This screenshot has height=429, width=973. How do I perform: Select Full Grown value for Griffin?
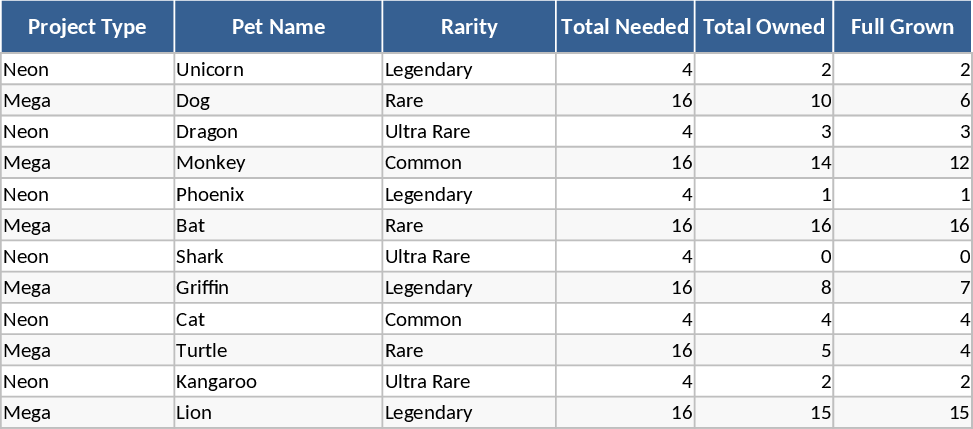pyautogui.click(x=902, y=288)
